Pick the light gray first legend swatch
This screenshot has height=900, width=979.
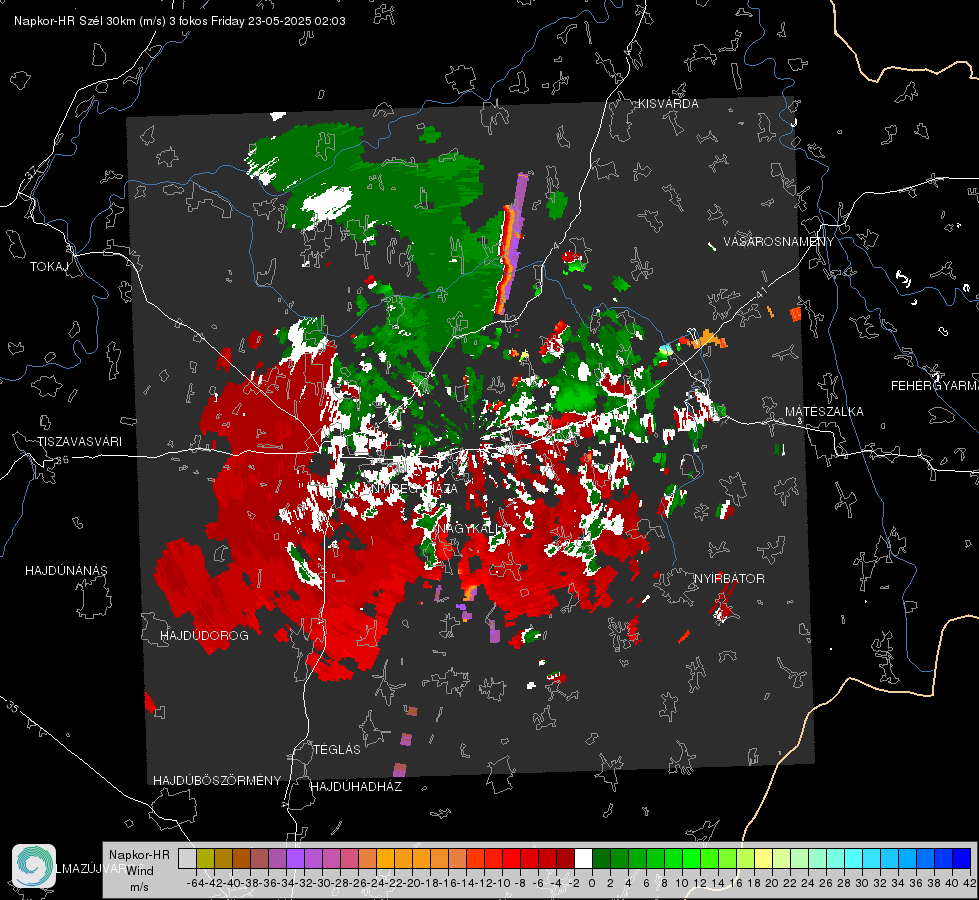(x=187, y=858)
